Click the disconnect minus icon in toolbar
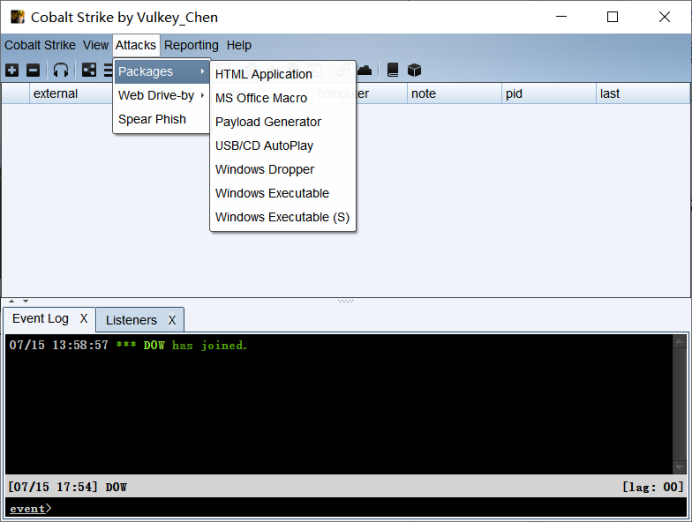 coord(33,70)
